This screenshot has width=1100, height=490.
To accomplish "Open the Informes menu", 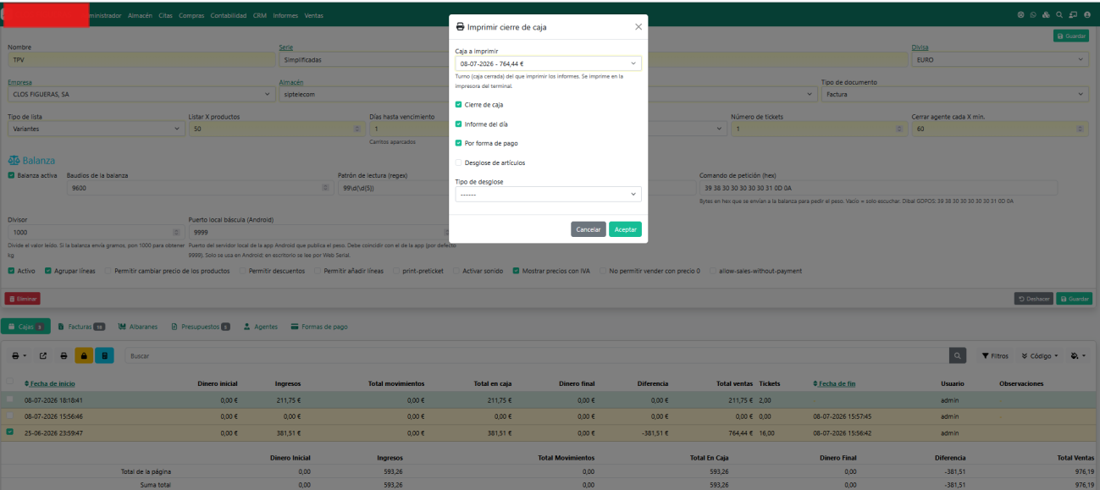I will [x=286, y=15].
